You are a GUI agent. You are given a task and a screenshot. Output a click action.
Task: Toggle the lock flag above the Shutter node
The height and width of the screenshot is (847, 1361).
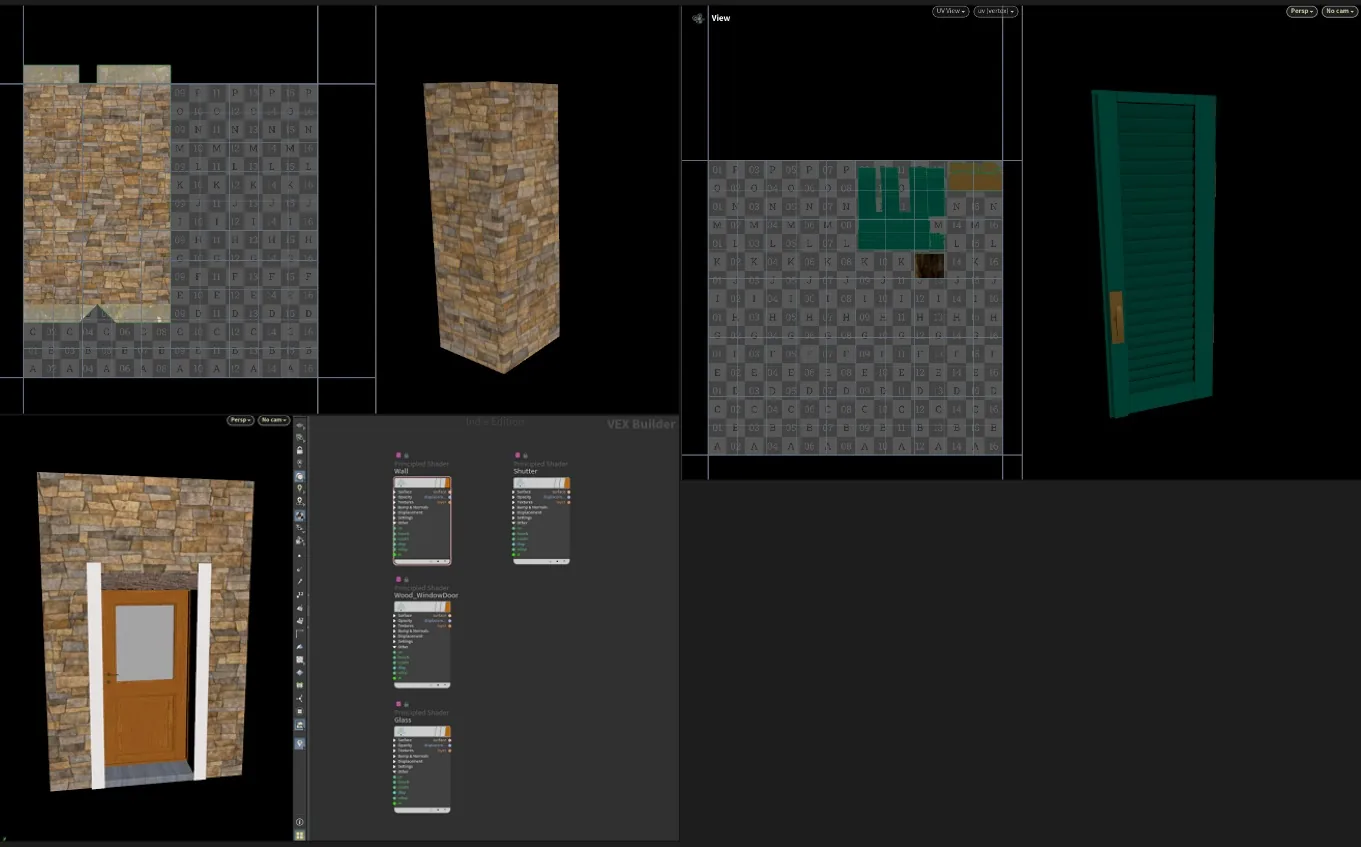coord(525,455)
